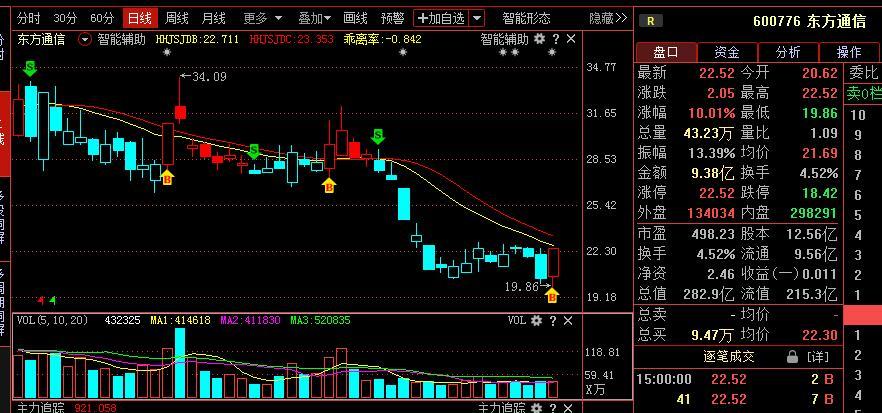Click the B buy signal mid-chart
The image size is (882, 413).
pyautogui.click(x=330, y=185)
